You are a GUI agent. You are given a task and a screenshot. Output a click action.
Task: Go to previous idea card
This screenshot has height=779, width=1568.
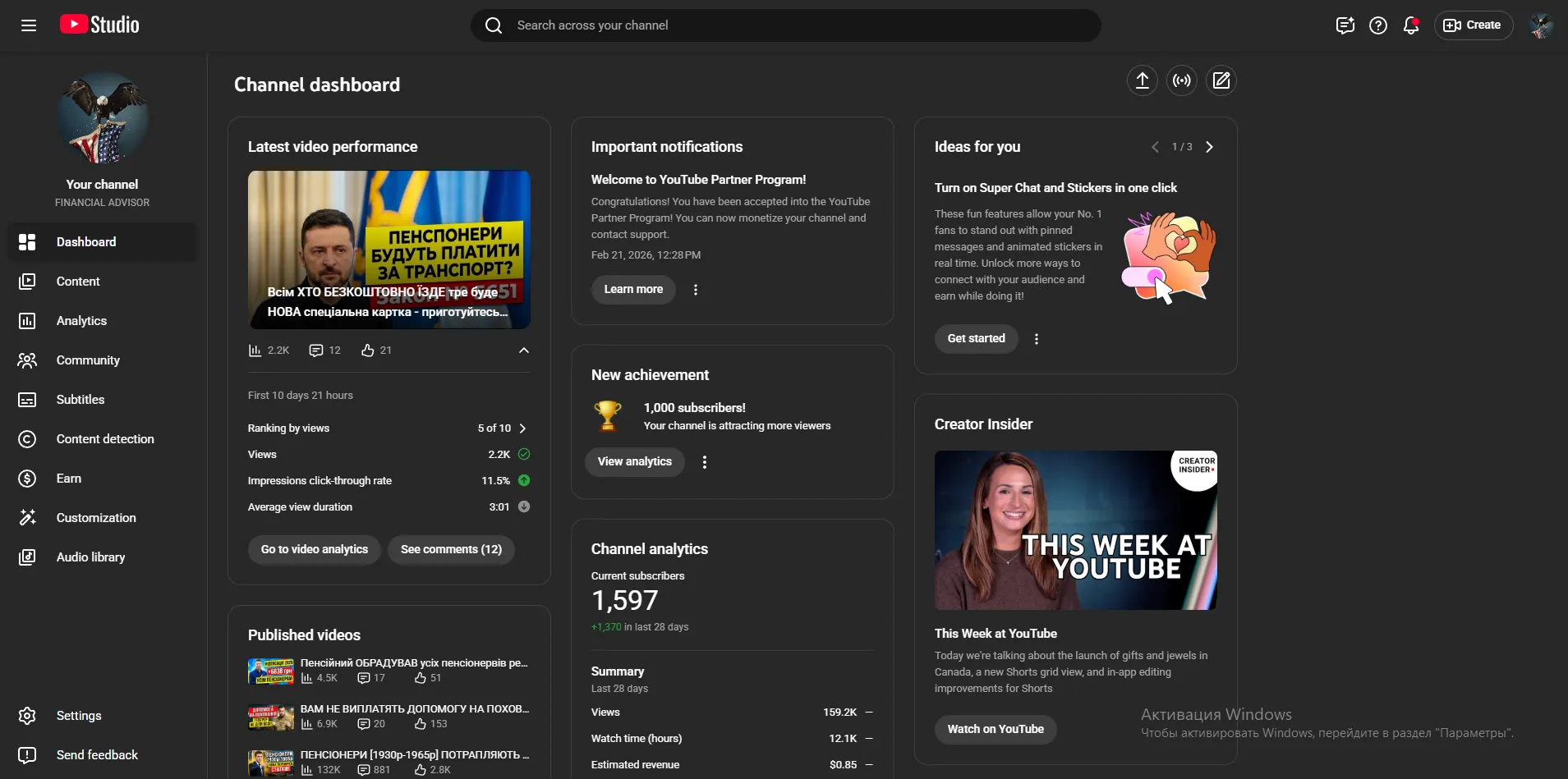coord(1156,147)
